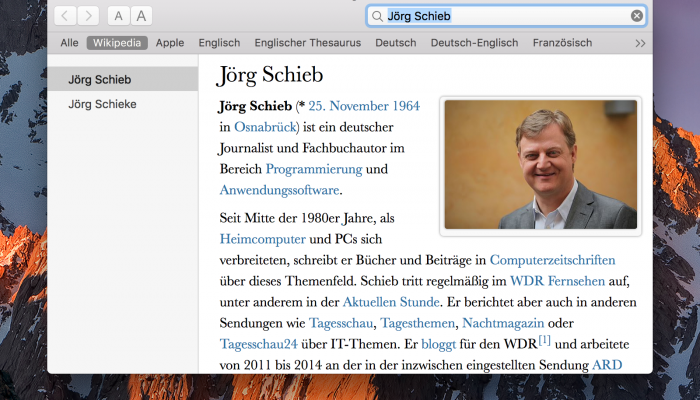Open the 25. November 1964 link
This screenshot has width=700, height=400.
tap(364, 106)
